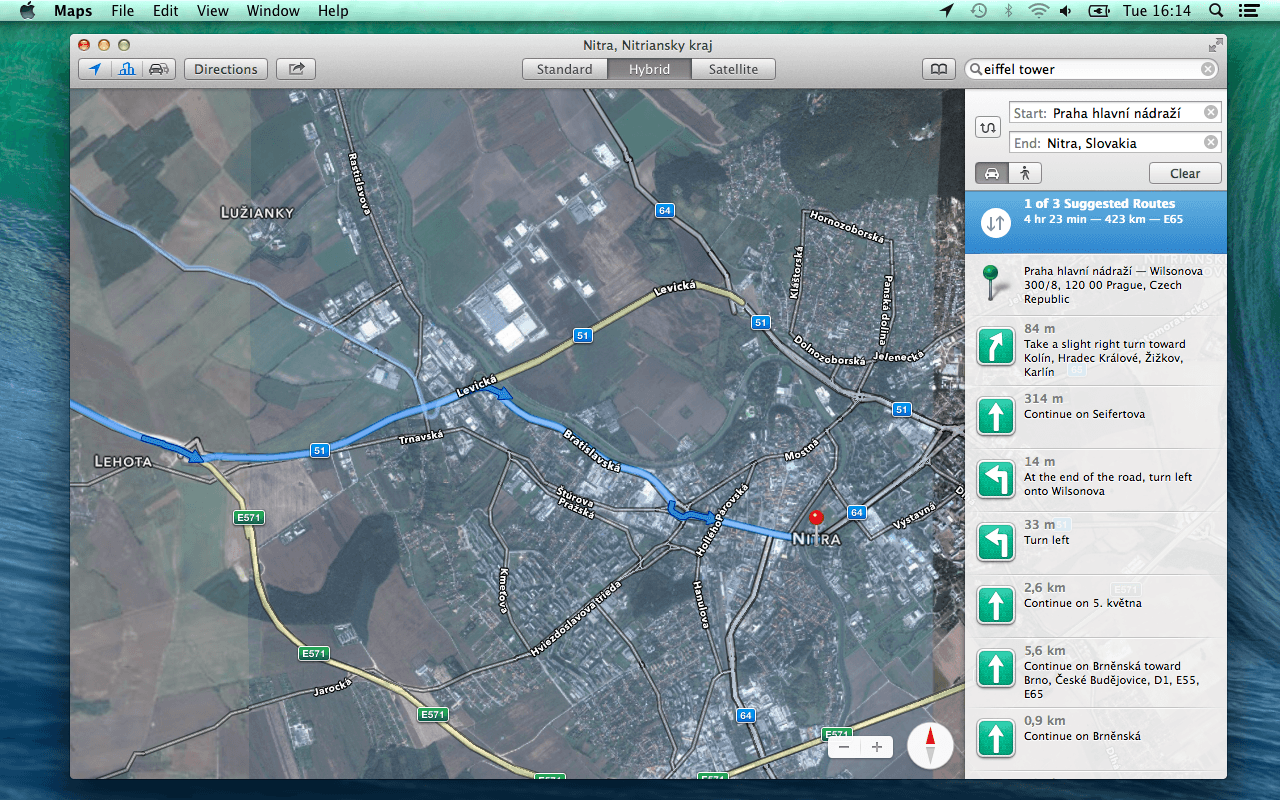This screenshot has width=1280, height=800.
Task: Click the 64 road shield near Nitra pin
Action: point(856,512)
